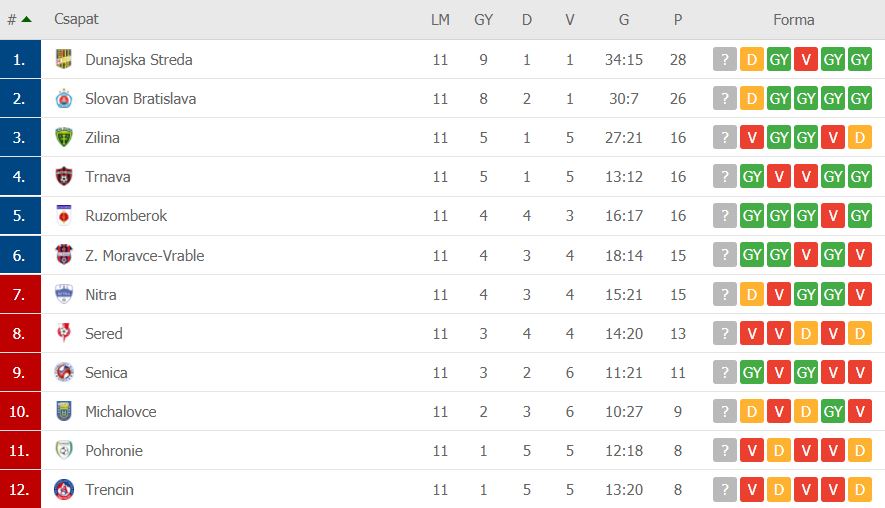Click the Csapat column header
Image resolution: width=885 pixels, height=508 pixels.
[x=76, y=20]
